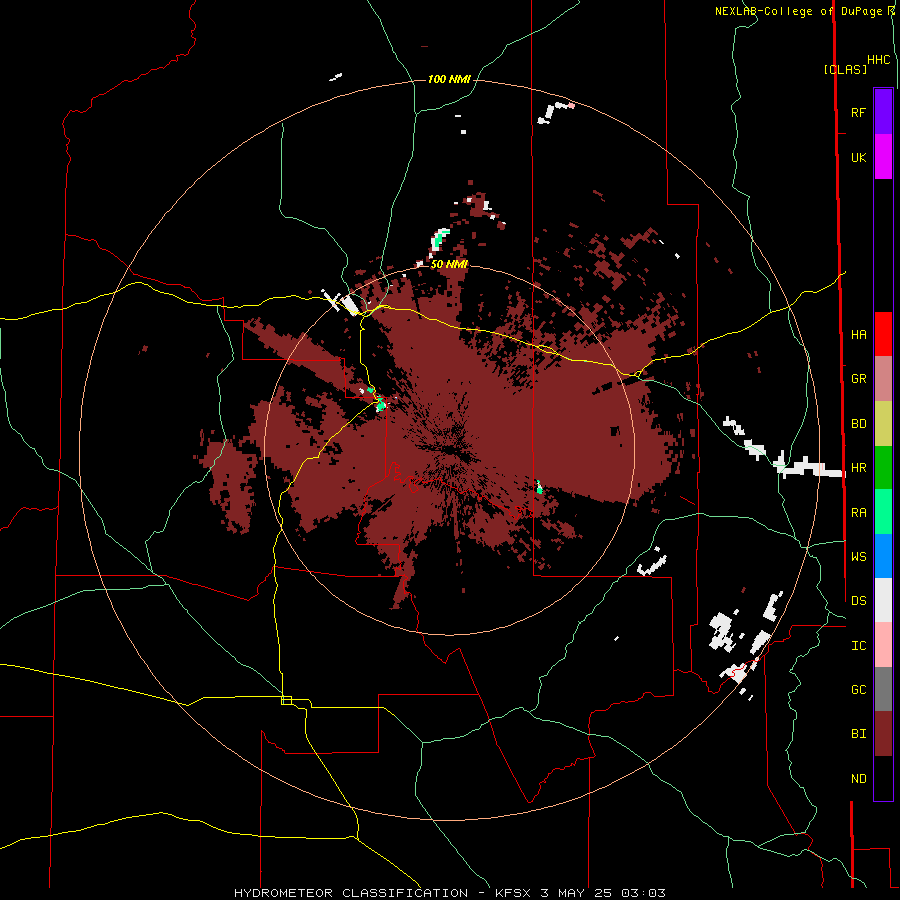Click the GR legend label
This screenshot has height=900, width=900.
click(x=858, y=379)
